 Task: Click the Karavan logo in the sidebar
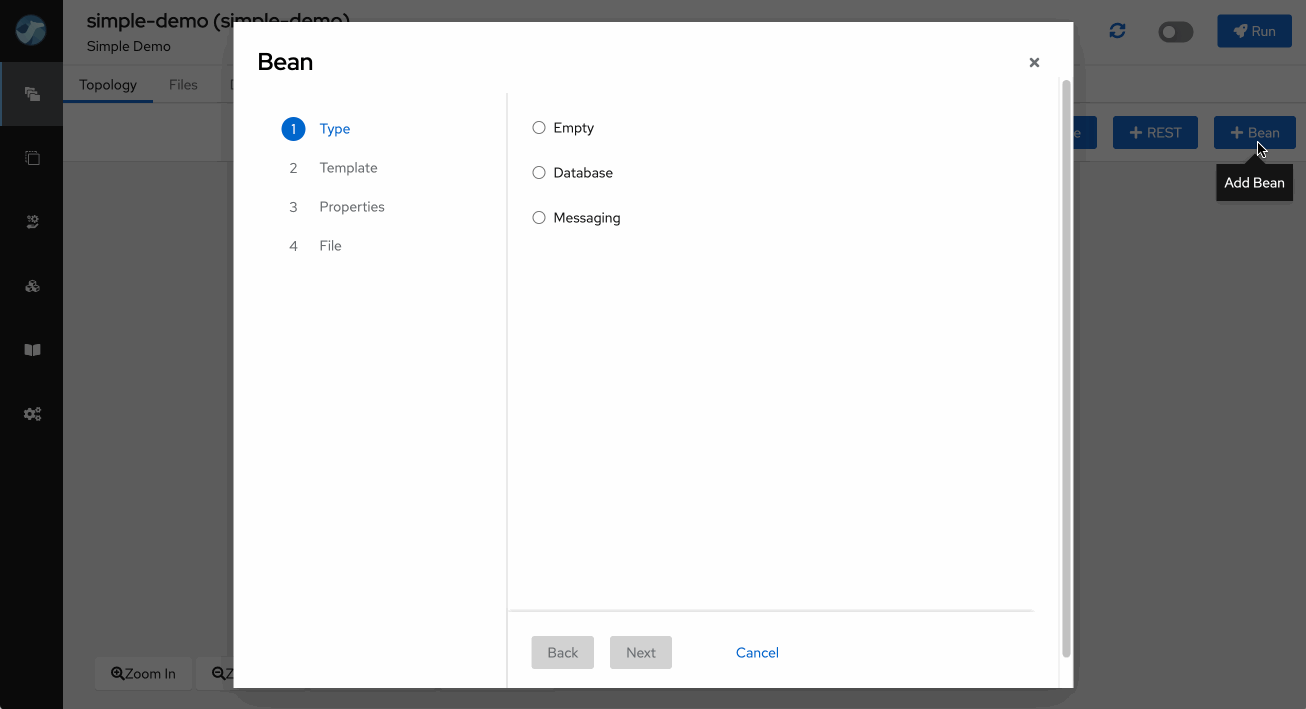tap(31, 30)
